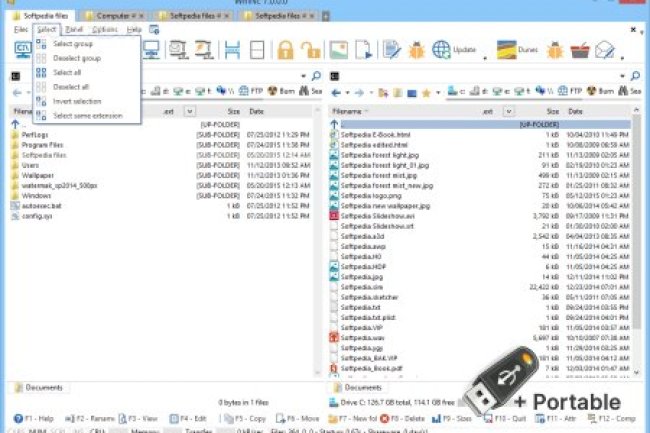Click the menu bar window settings icon
This screenshot has height=433, width=650.
point(154,29)
